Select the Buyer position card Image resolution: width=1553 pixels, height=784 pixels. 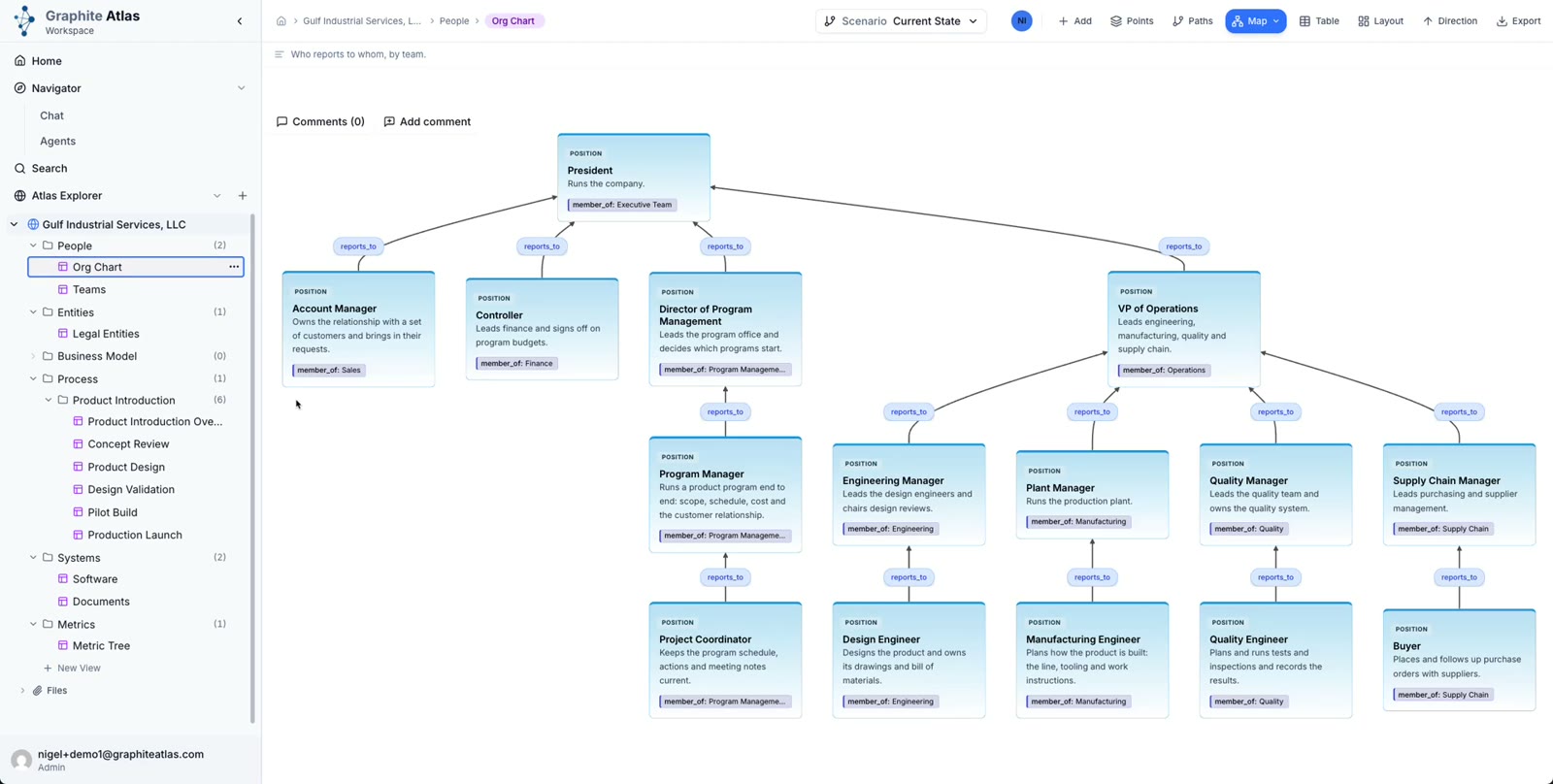pyautogui.click(x=1459, y=661)
